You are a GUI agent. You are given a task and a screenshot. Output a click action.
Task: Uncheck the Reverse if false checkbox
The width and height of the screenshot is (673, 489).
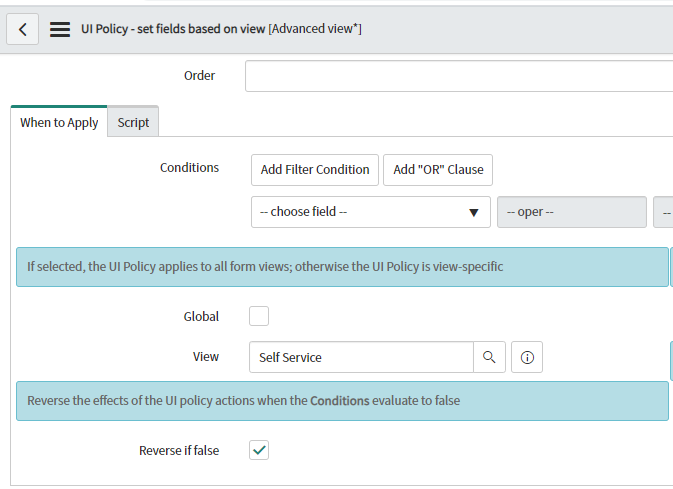(x=259, y=450)
